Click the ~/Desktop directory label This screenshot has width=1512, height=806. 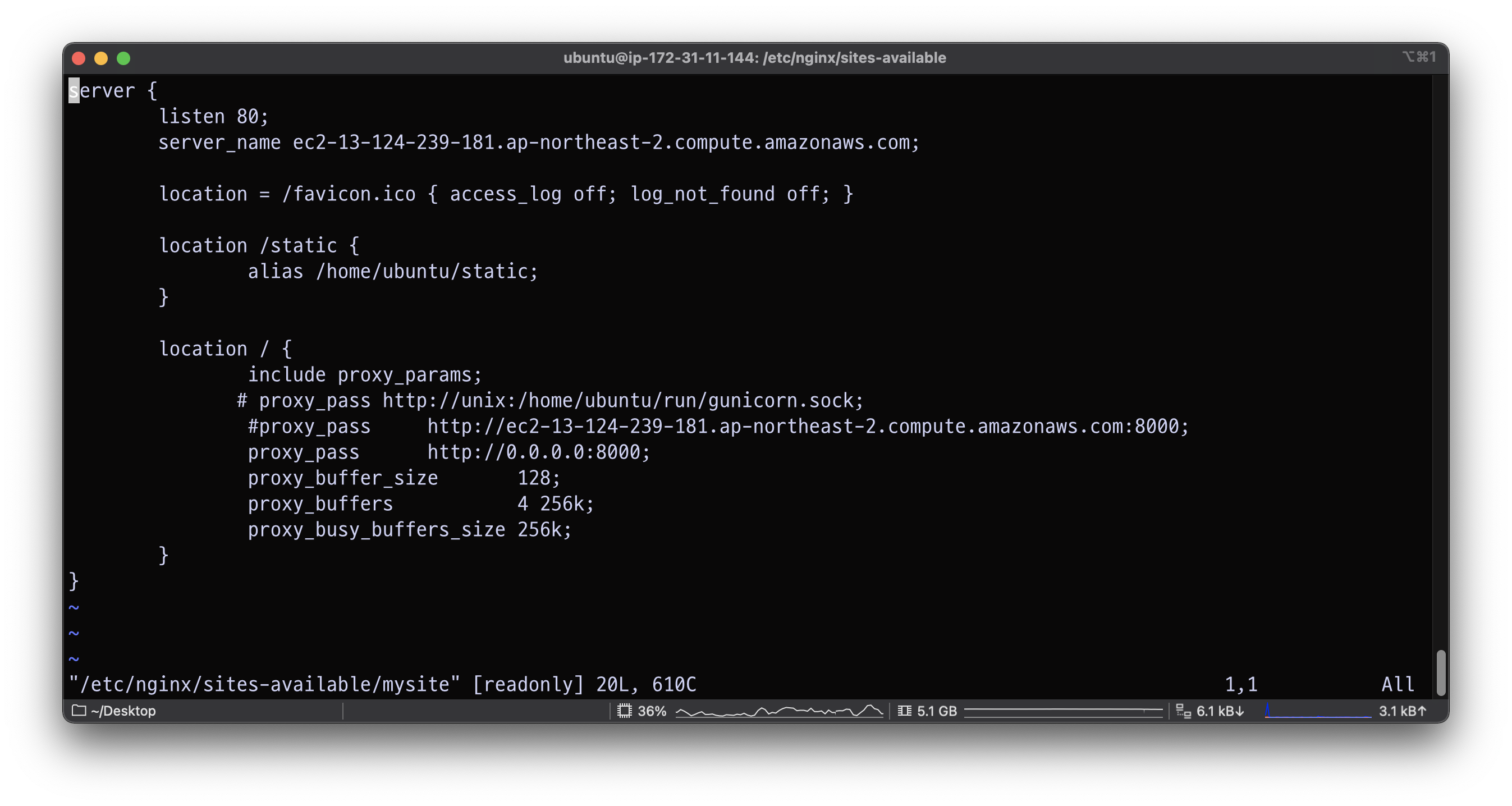[123, 711]
